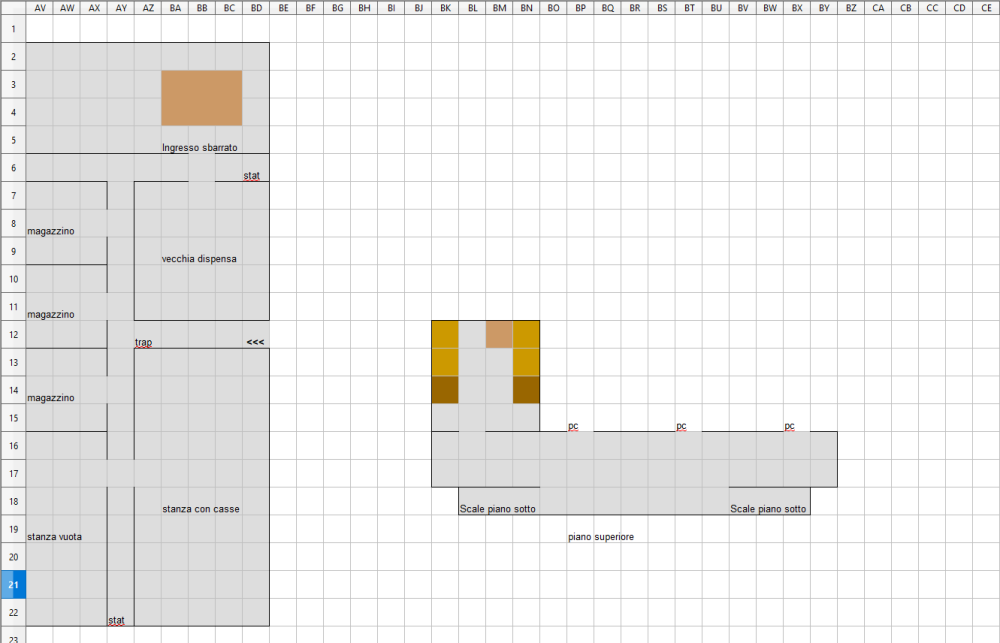Select the CE column header

tap(986, 8)
